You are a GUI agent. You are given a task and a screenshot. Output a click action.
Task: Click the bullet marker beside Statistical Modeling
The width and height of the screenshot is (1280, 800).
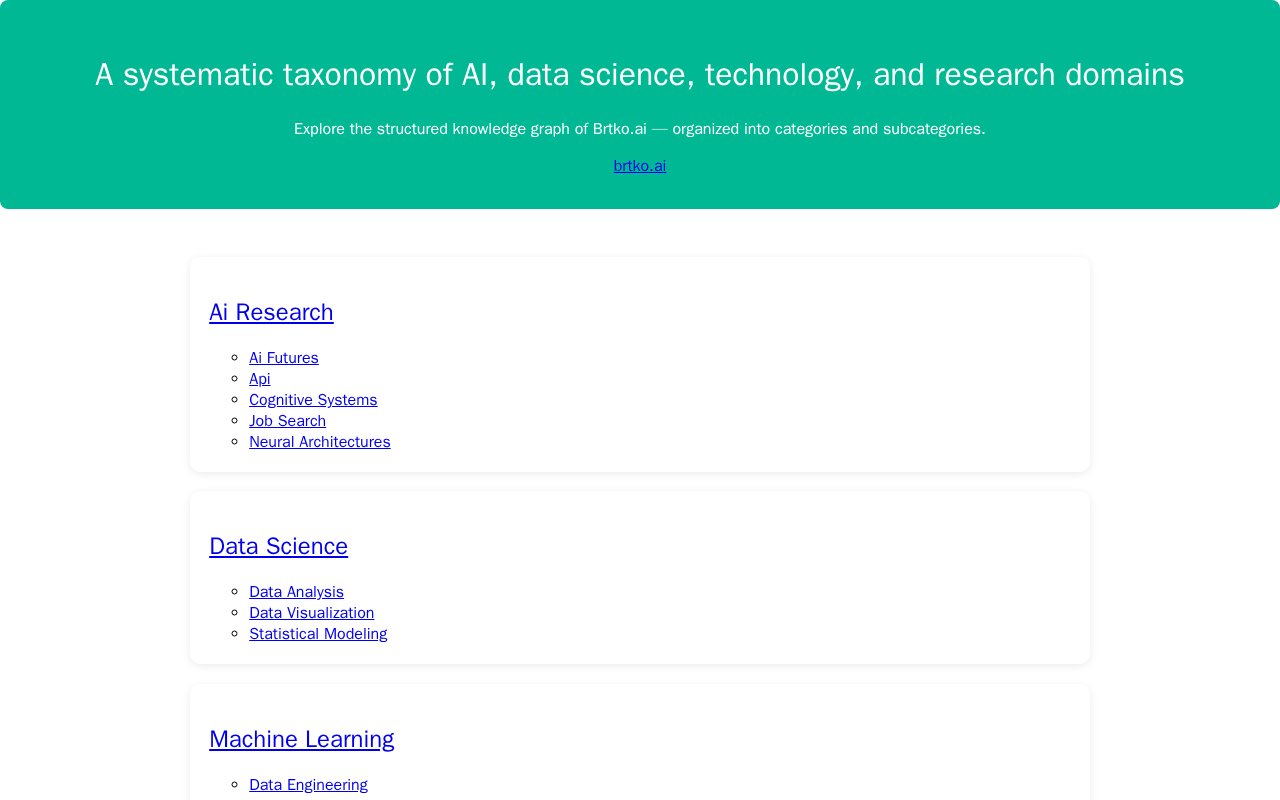tap(235, 634)
